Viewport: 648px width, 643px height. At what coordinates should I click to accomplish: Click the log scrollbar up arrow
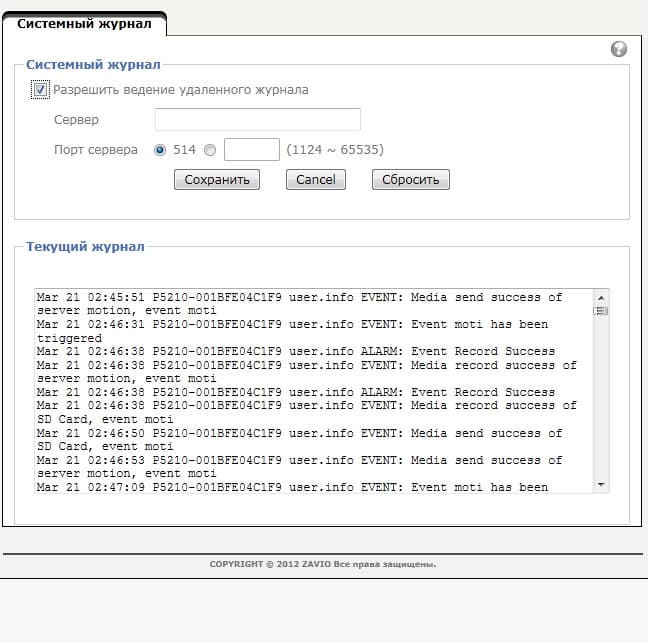coord(601,298)
